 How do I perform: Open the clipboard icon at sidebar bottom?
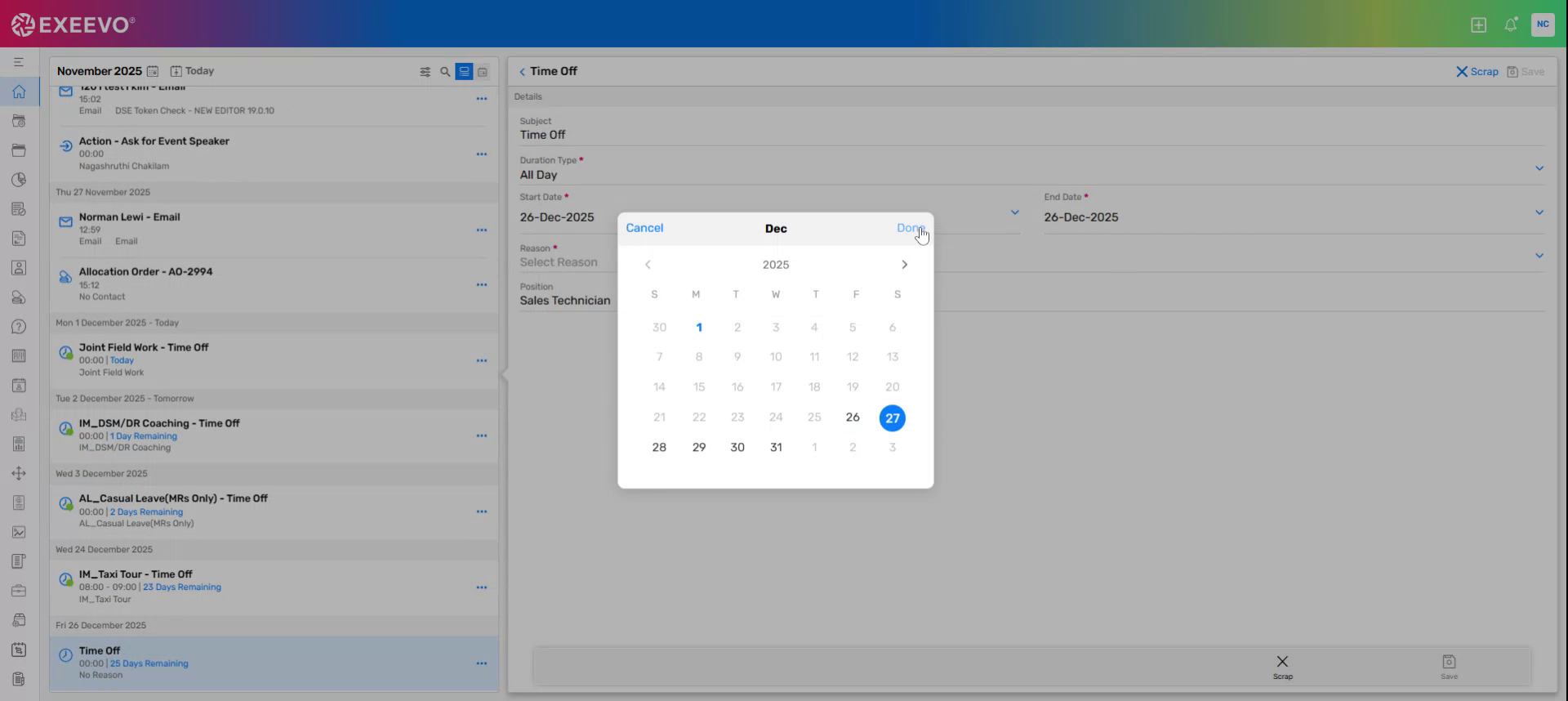[x=19, y=679]
